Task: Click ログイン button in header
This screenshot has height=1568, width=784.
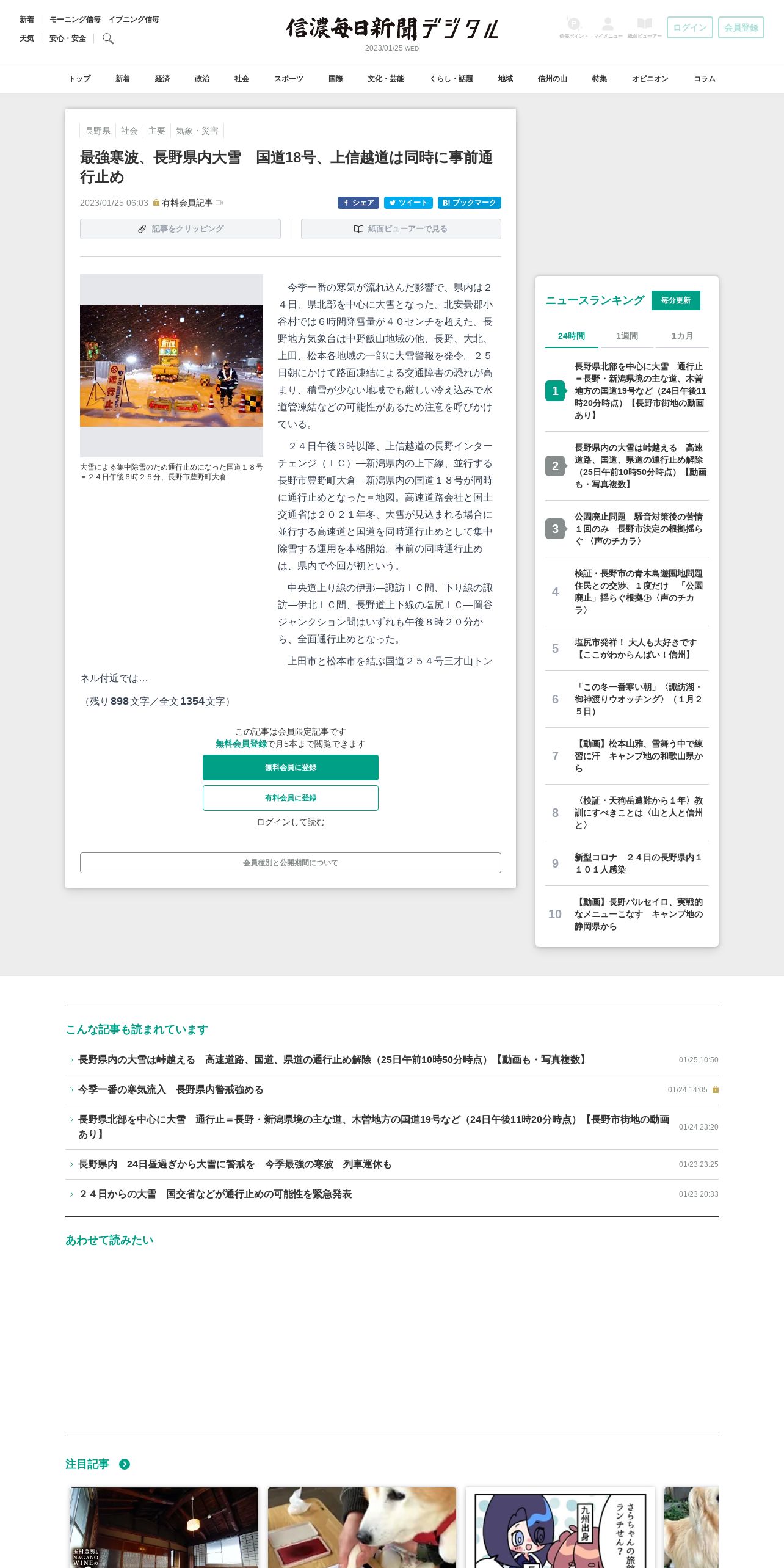Action: 690,27
